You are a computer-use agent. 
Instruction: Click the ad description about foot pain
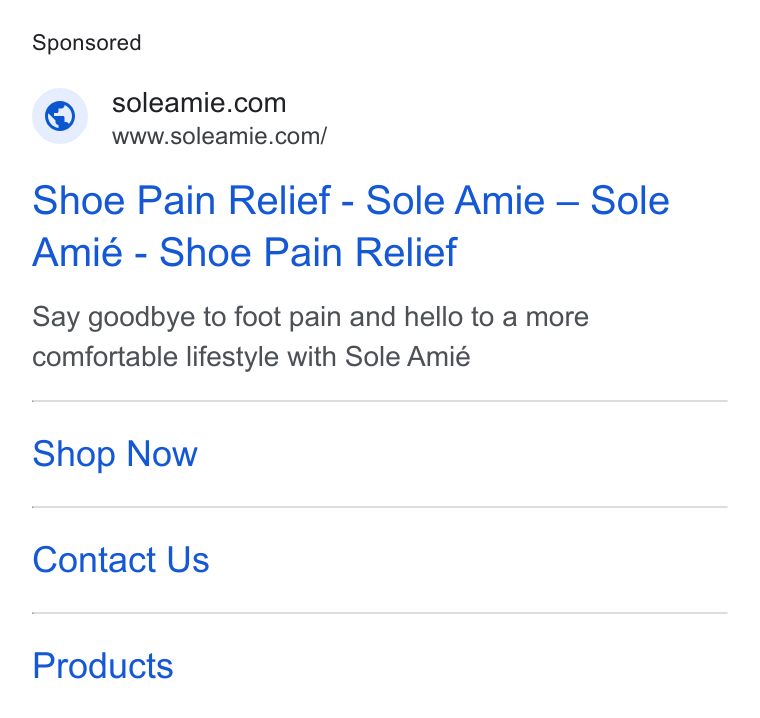coord(310,337)
